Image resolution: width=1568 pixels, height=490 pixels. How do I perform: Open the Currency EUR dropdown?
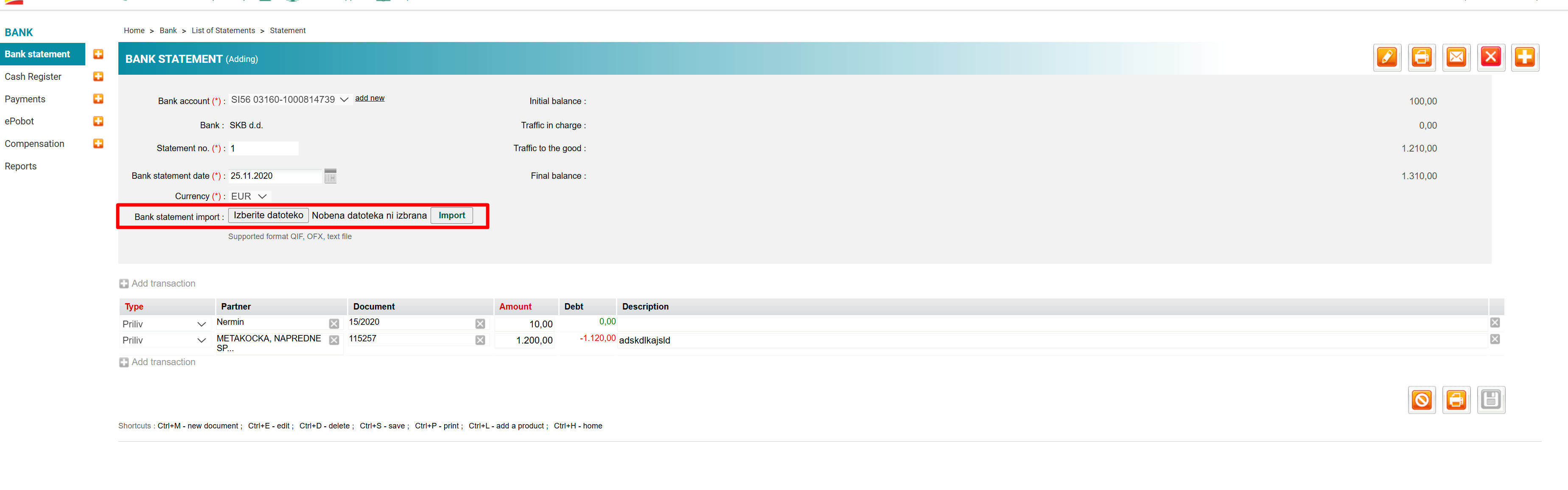click(249, 196)
